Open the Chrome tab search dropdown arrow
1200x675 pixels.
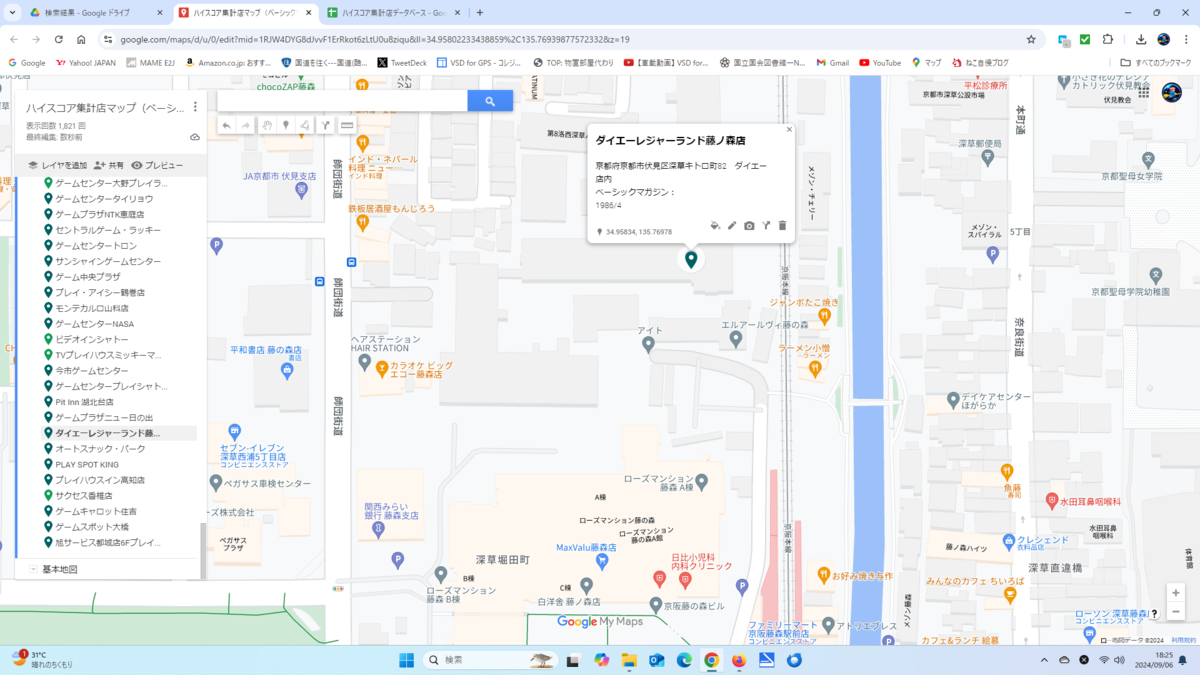(x=12, y=13)
